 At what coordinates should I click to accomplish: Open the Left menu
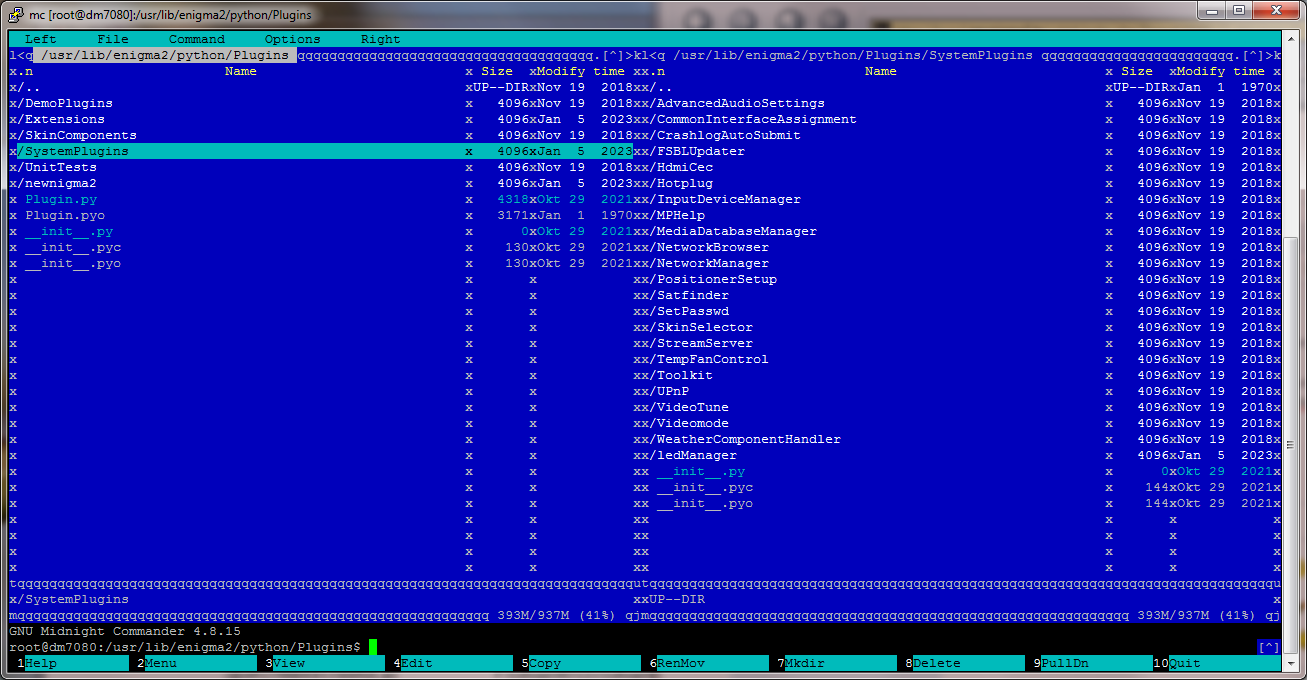click(40, 39)
